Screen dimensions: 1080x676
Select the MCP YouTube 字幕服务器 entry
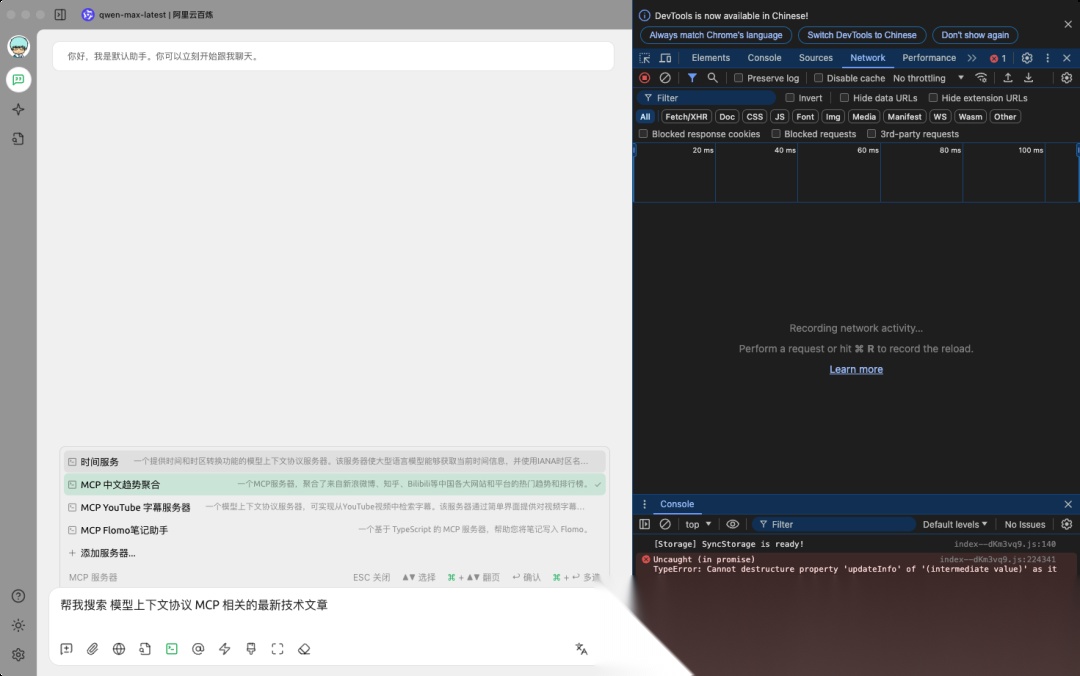[x=334, y=507]
